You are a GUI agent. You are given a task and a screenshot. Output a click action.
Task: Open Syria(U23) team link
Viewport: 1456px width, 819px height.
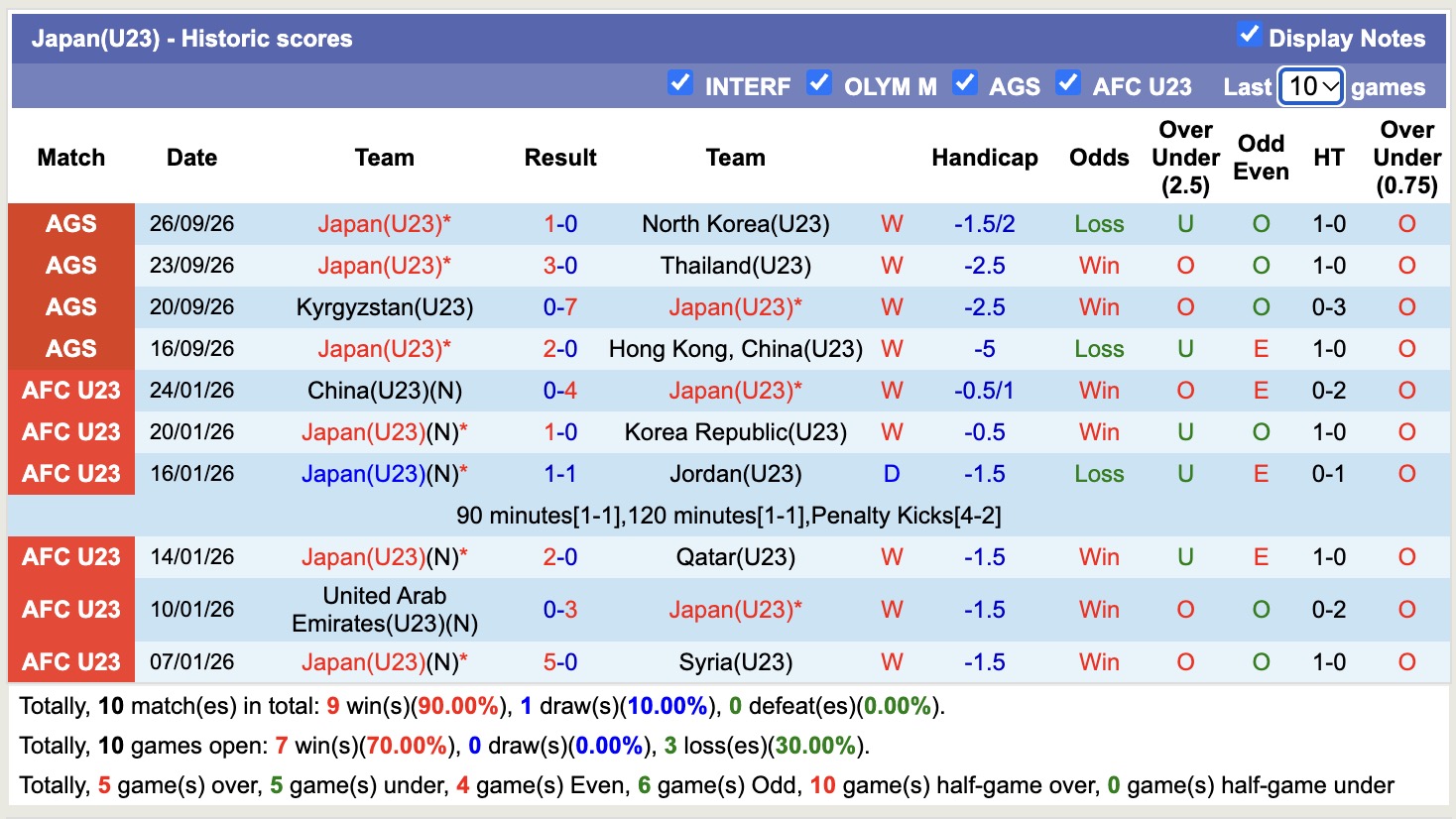tap(736, 662)
